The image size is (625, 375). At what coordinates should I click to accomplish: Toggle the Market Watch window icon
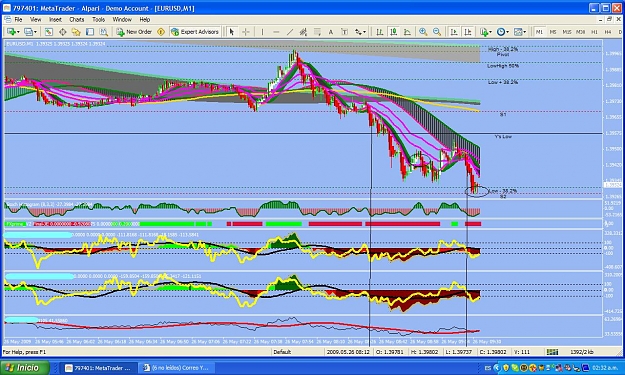pos(49,32)
